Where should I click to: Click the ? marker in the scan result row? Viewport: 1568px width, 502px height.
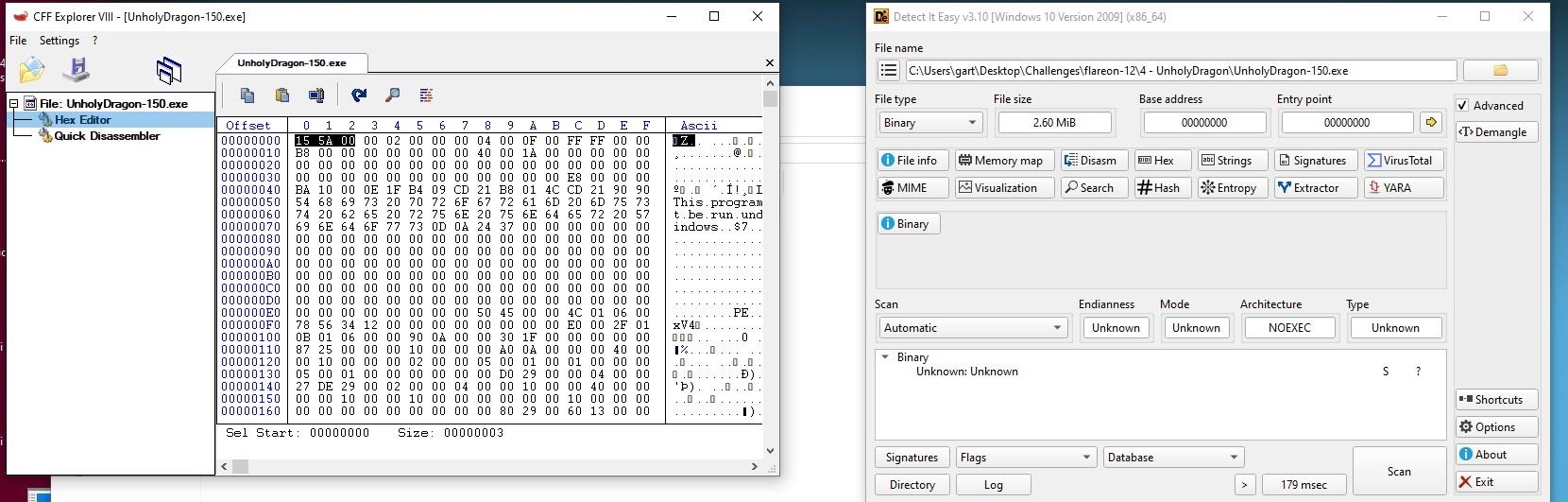pyautogui.click(x=1418, y=372)
